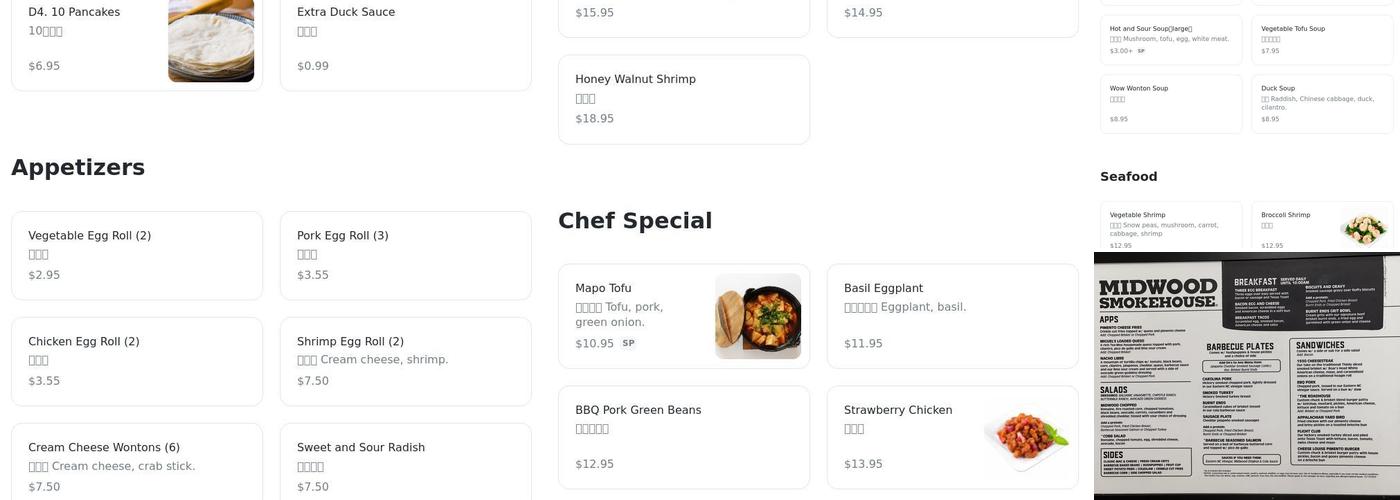Select the Basil Eggplant dish

click(952, 315)
